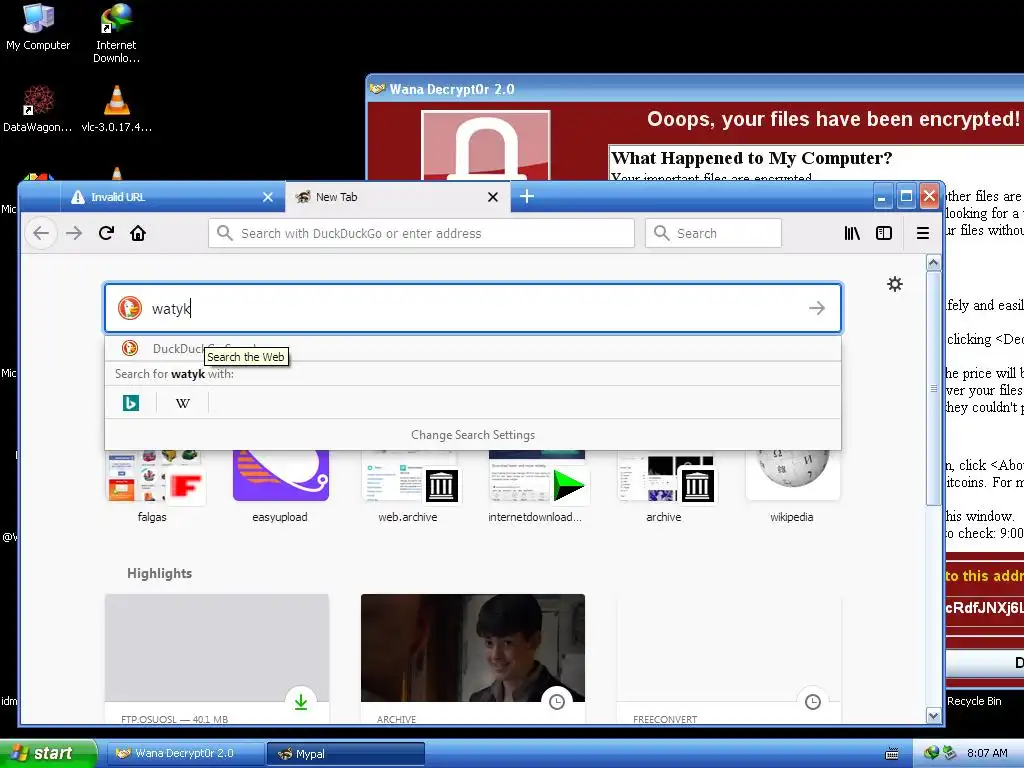Screen dimensions: 1024x768
Task: Open a new tab with the plus button
Action: (x=527, y=196)
